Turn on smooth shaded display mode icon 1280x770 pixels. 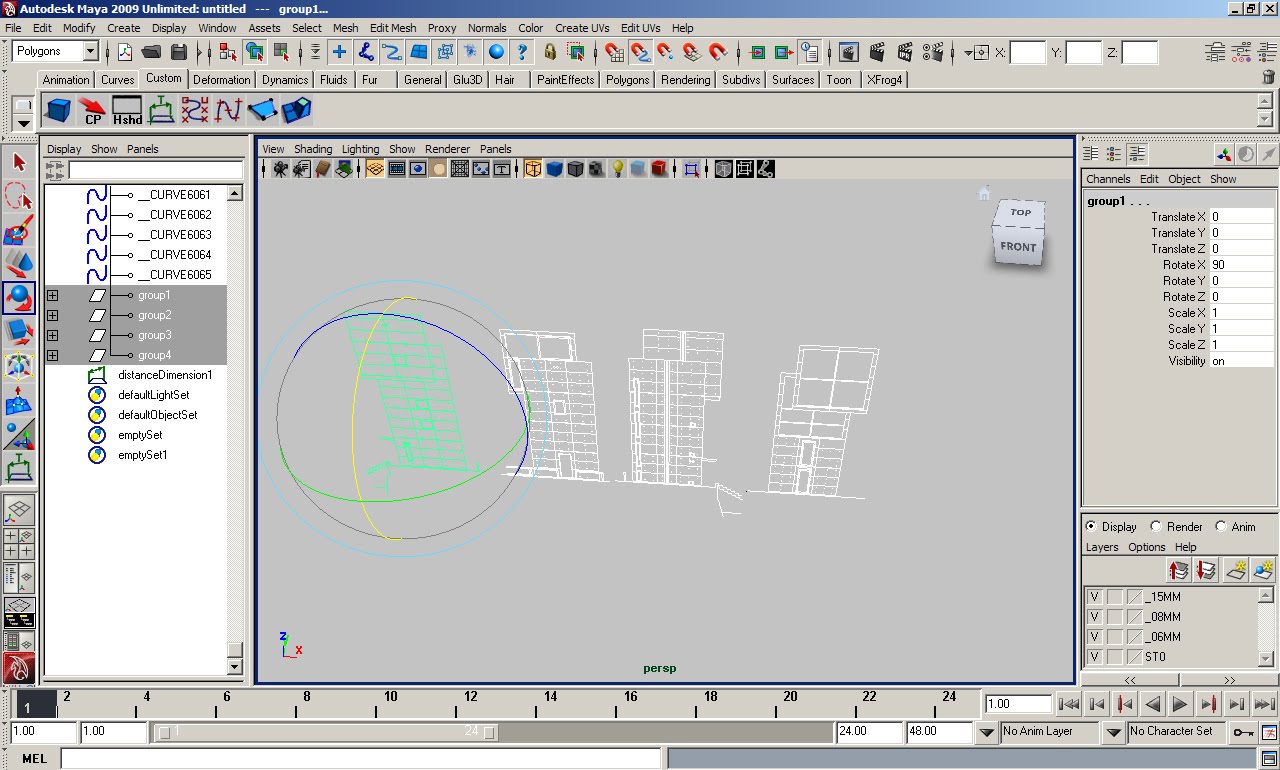click(x=553, y=168)
